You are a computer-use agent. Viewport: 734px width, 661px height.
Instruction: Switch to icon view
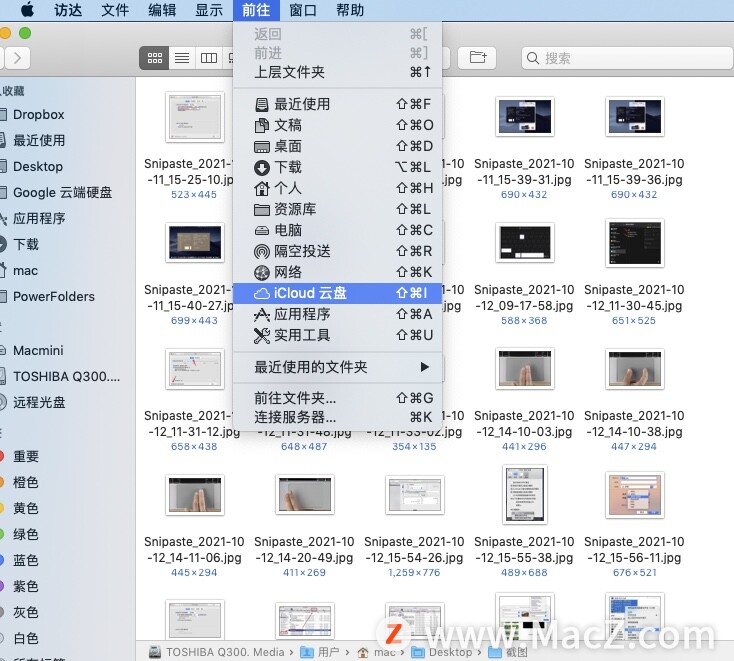click(x=154, y=58)
